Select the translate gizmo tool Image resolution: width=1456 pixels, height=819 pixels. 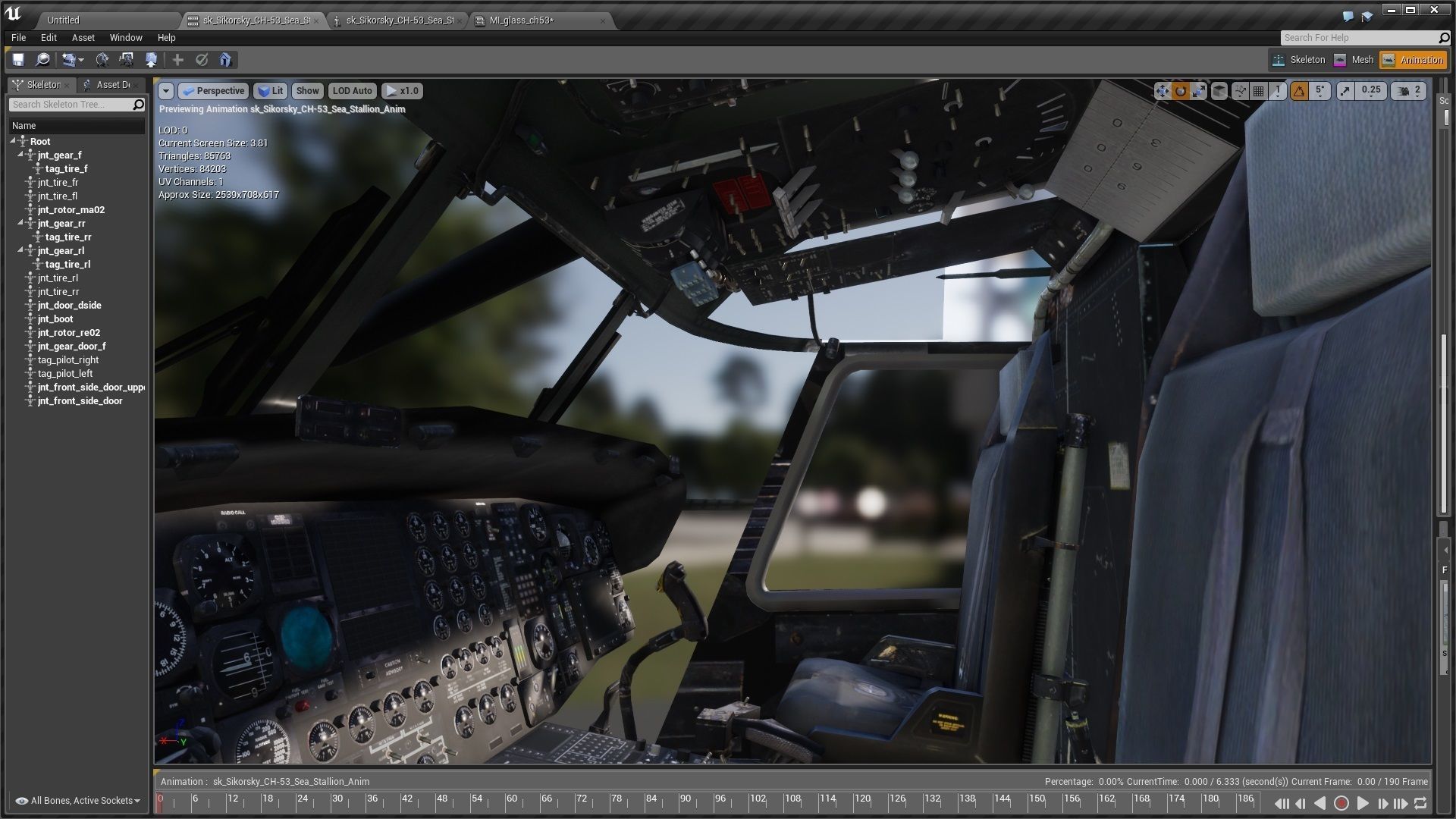coord(1162,91)
